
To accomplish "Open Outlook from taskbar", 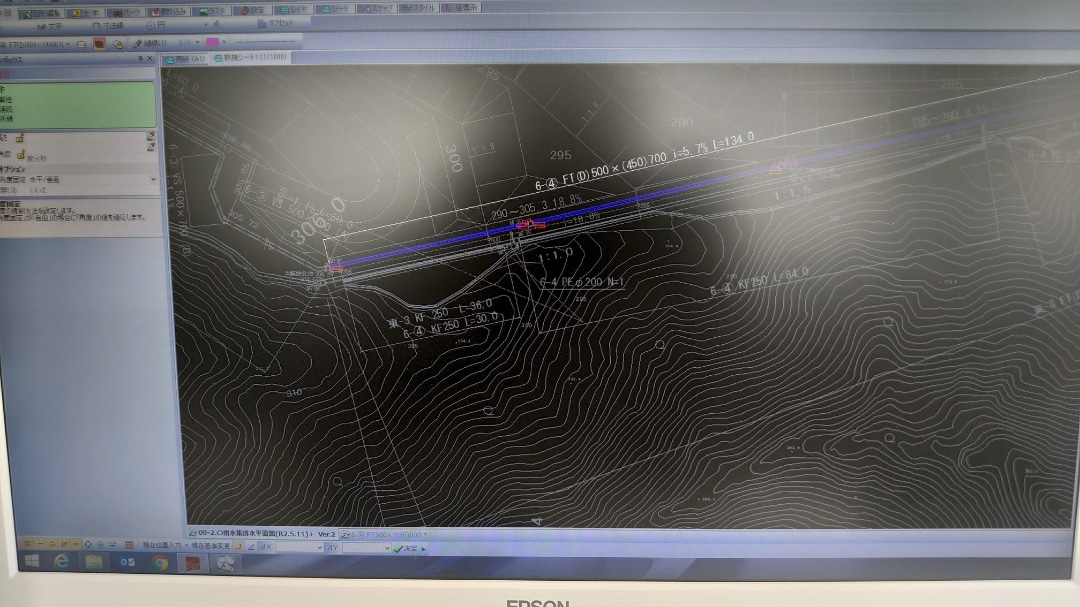I will pos(127,562).
